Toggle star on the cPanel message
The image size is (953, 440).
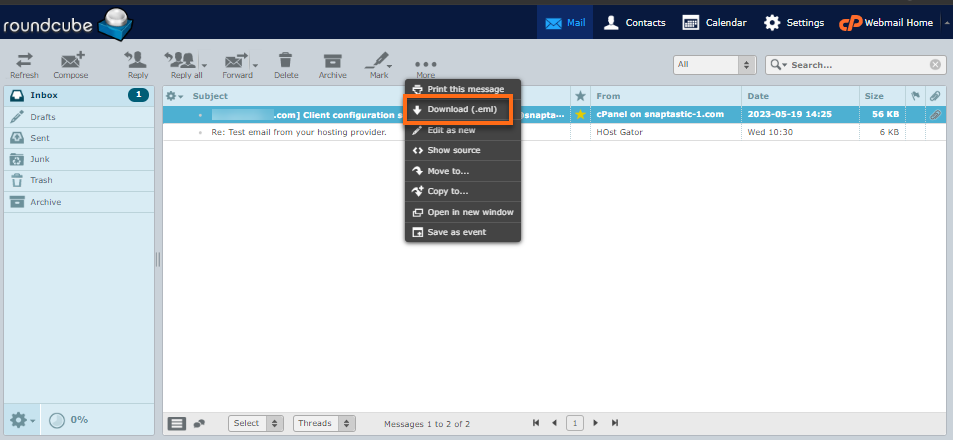[580, 114]
